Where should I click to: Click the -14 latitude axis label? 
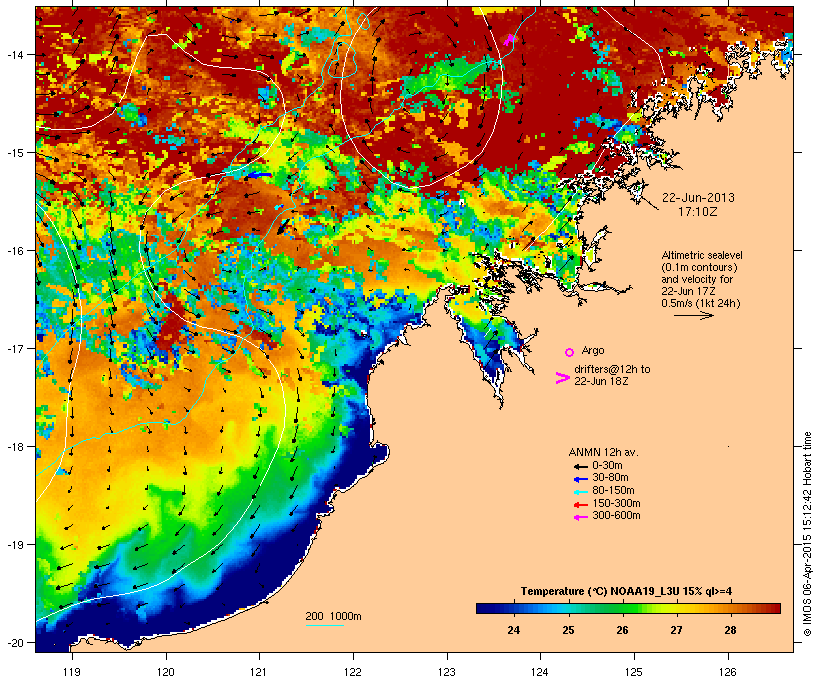pyautogui.click(x=15, y=54)
